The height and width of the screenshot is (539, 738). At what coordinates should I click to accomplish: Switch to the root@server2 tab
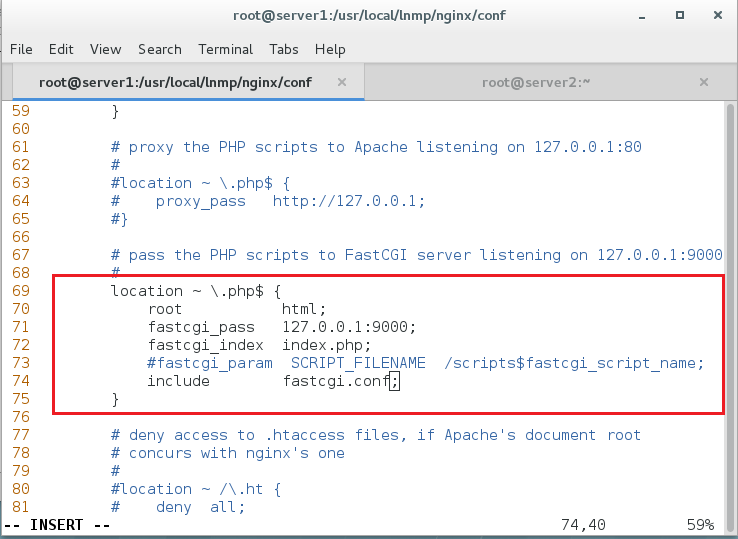click(536, 82)
